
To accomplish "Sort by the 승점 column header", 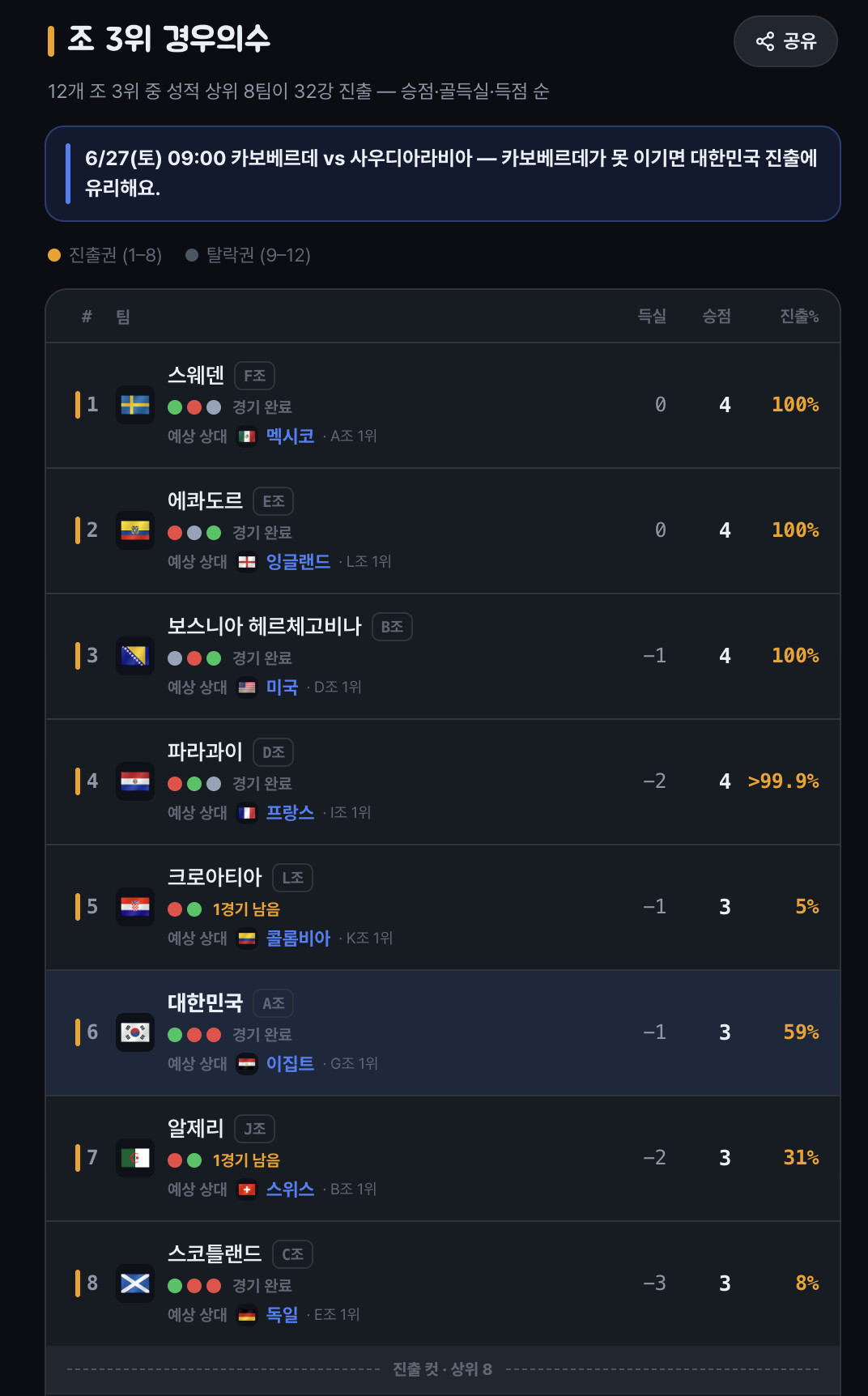I will point(717,317).
